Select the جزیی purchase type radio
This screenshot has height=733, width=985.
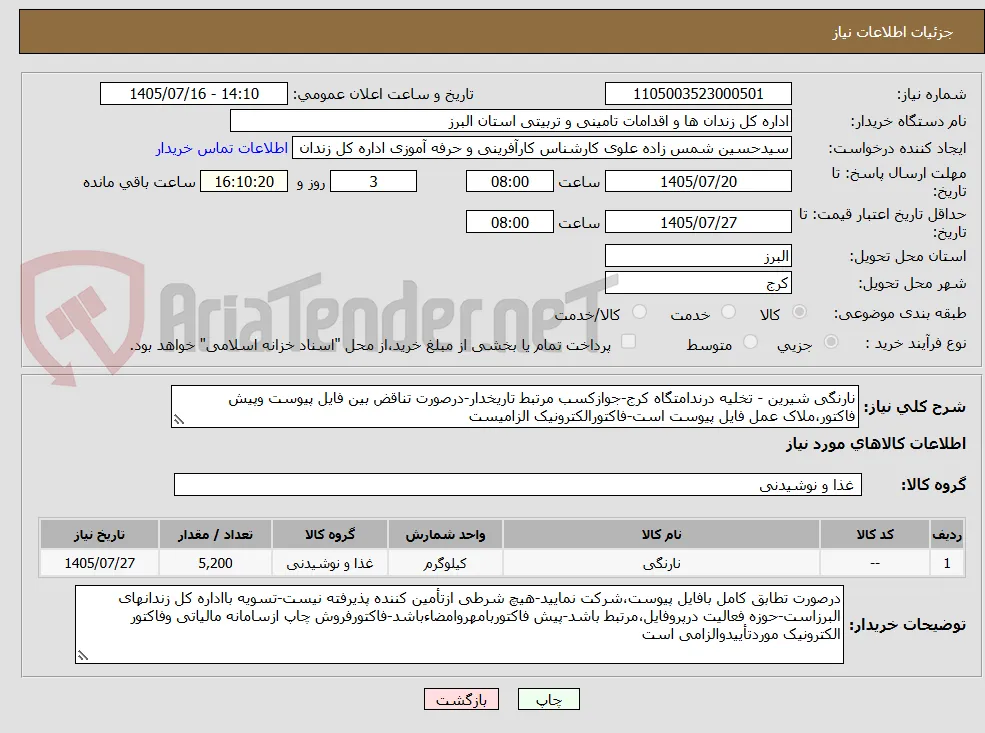point(830,342)
